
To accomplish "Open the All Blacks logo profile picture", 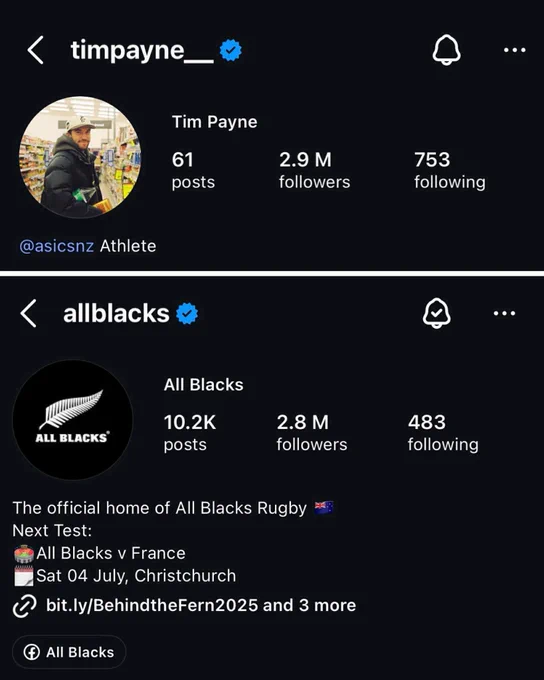I will [73, 419].
